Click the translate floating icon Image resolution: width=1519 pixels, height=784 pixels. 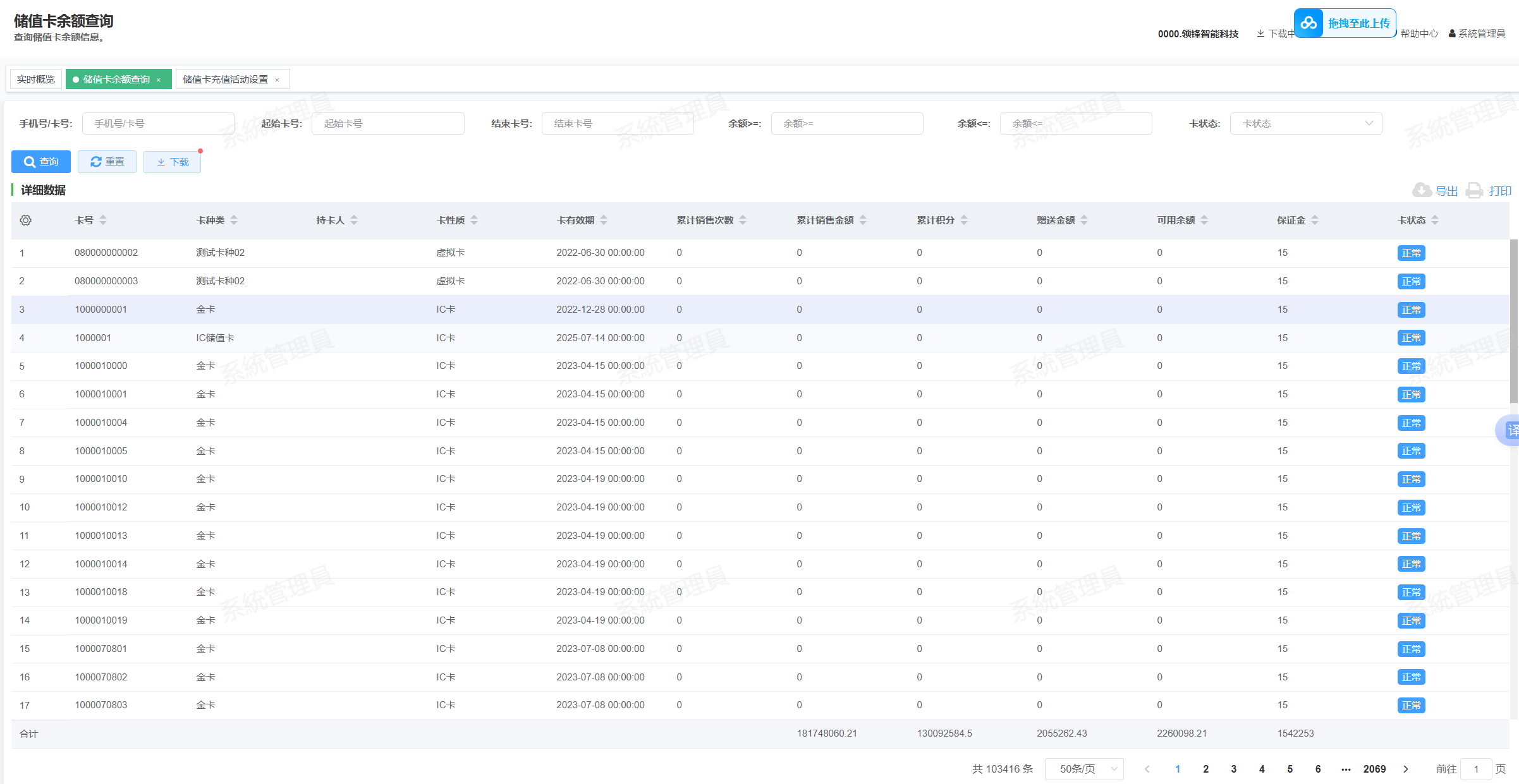click(x=1511, y=430)
